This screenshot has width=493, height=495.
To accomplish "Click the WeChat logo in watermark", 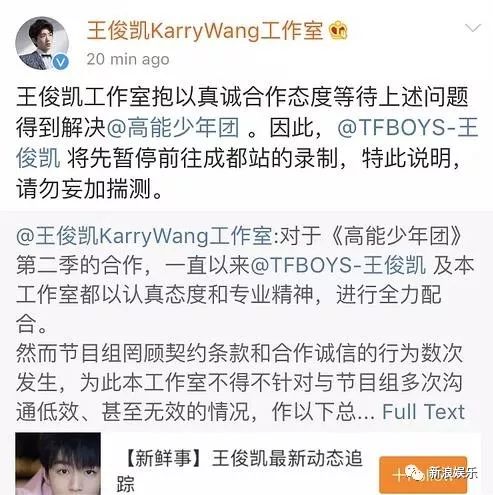I will click(416, 474).
